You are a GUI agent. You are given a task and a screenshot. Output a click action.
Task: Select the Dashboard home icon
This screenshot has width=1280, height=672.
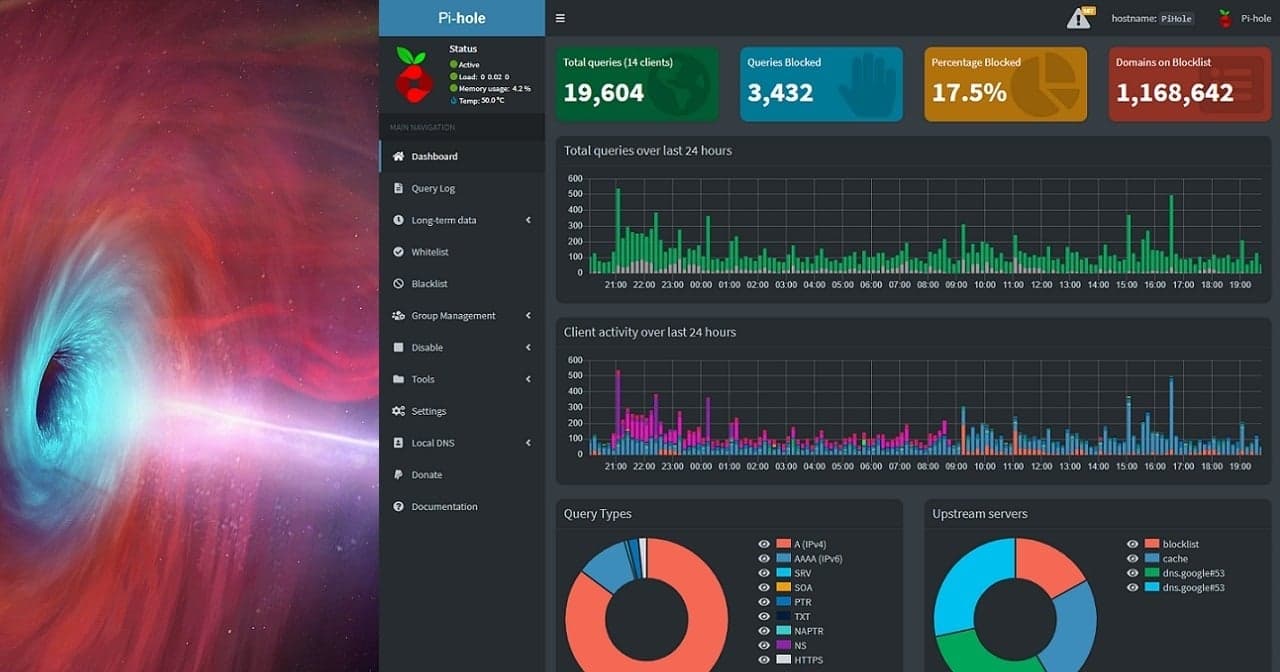pos(399,156)
